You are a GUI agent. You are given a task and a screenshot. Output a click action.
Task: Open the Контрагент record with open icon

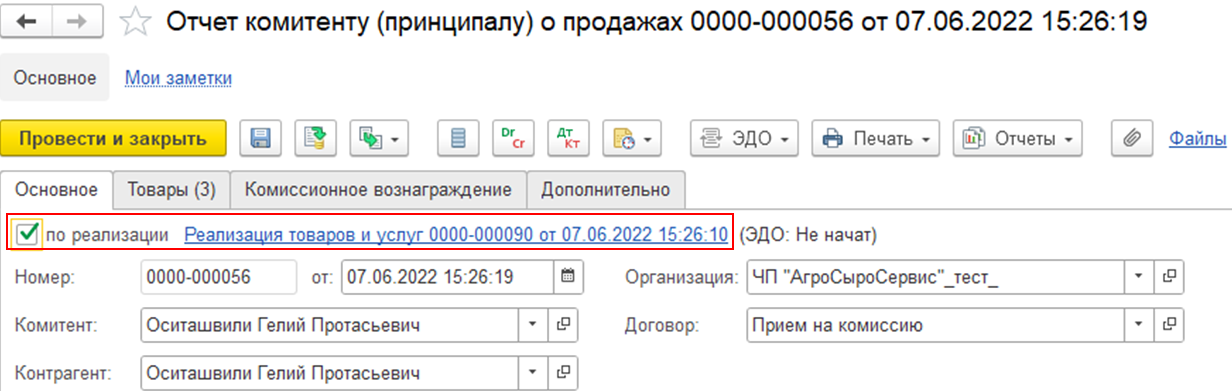coord(563,374)
